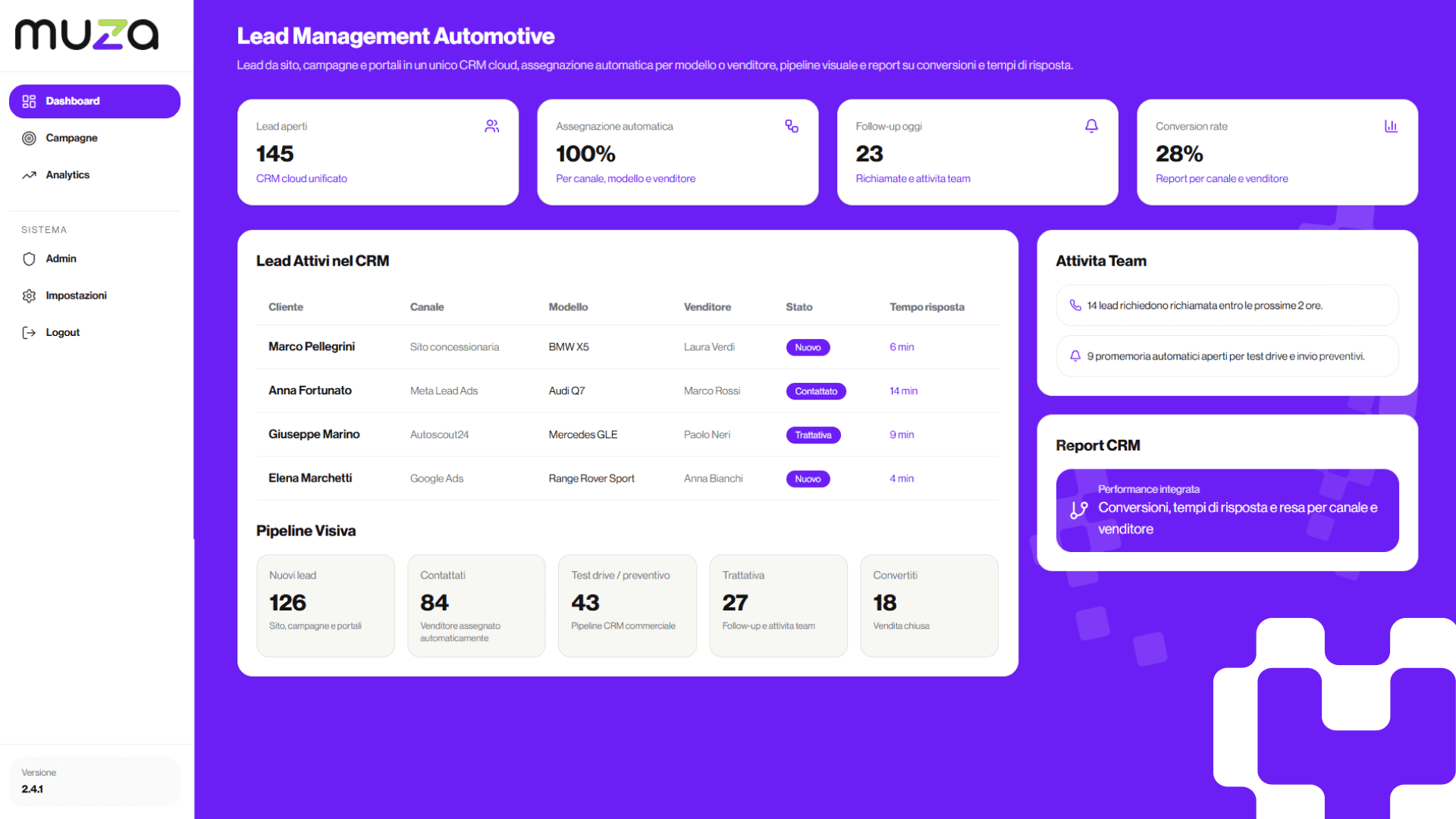Click the Logout arrow icon
1456x819 pixels.
click(29, 332)
